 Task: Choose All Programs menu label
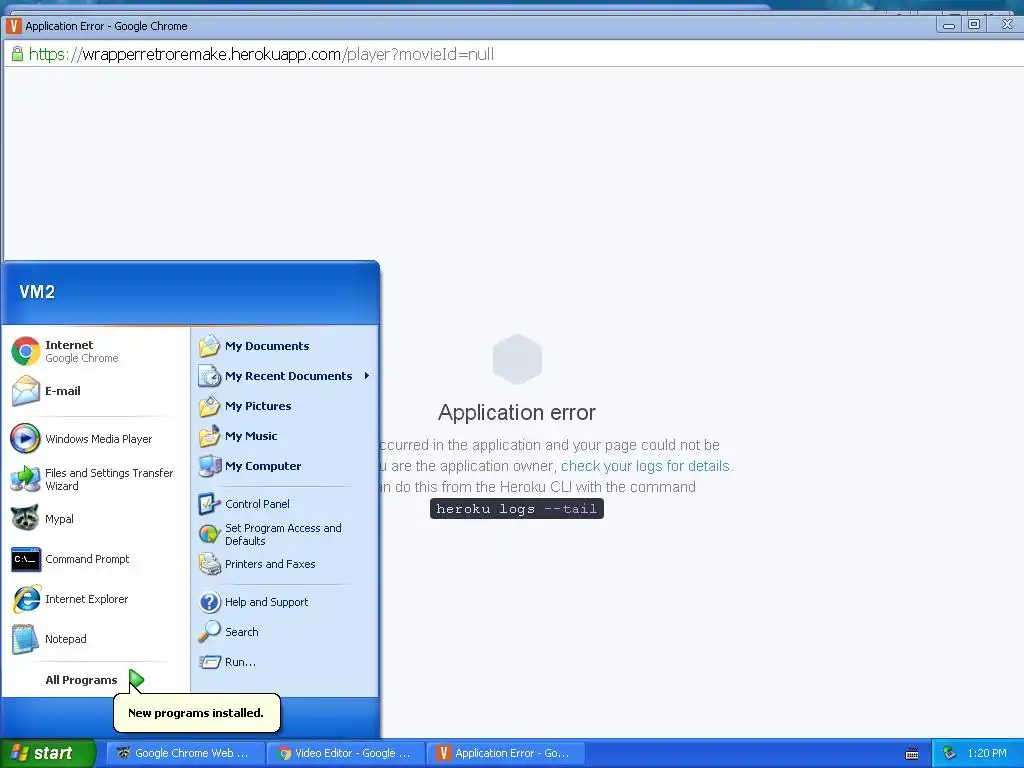tap(82, 680)
